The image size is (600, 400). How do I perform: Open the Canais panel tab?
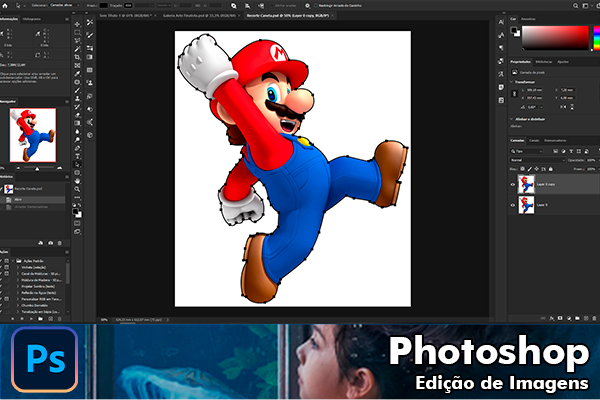534,140
